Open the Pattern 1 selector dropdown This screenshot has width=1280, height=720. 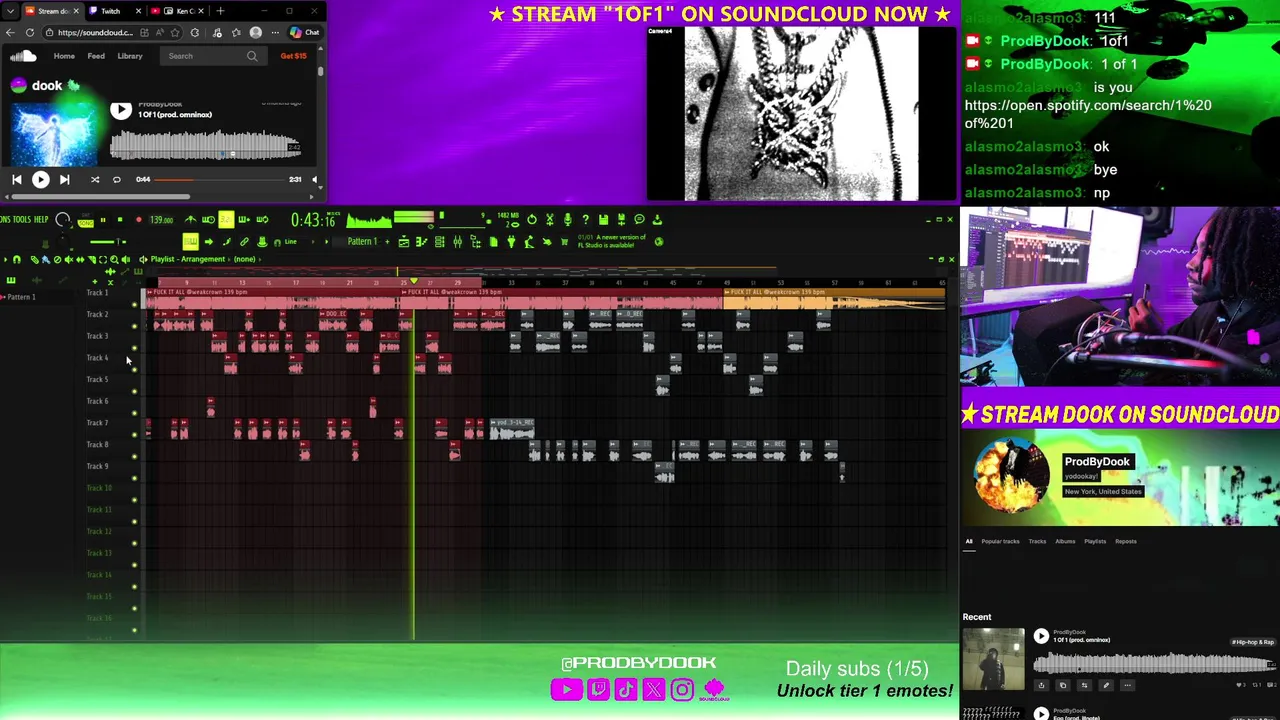362,242
